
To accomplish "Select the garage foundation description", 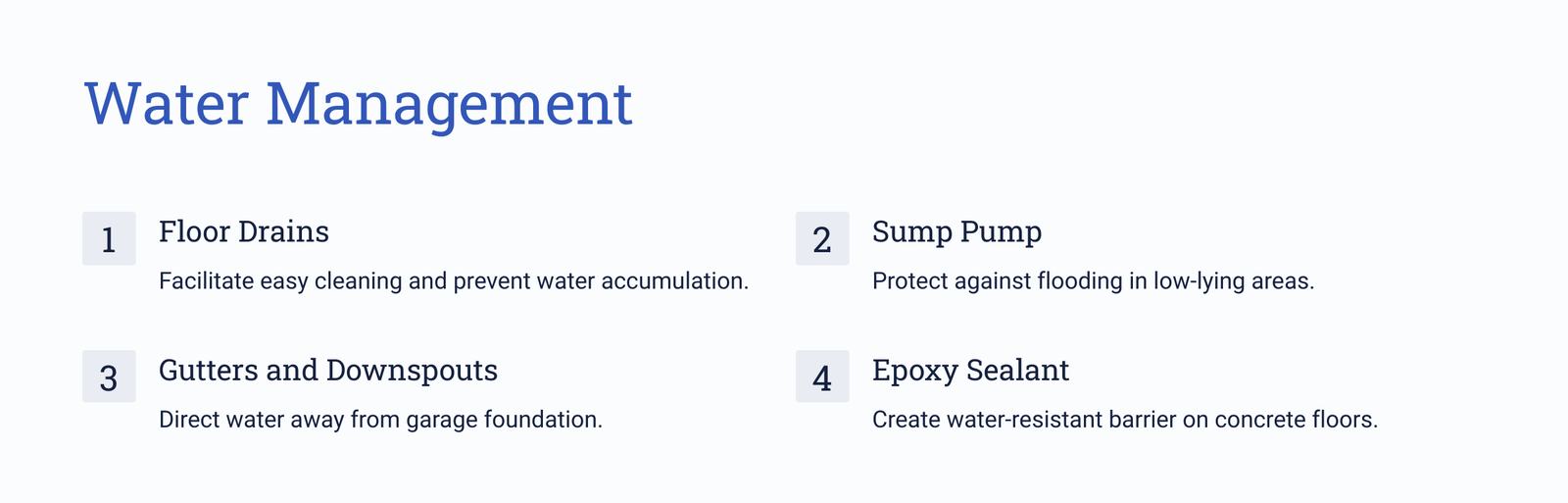I will point(380,420).
